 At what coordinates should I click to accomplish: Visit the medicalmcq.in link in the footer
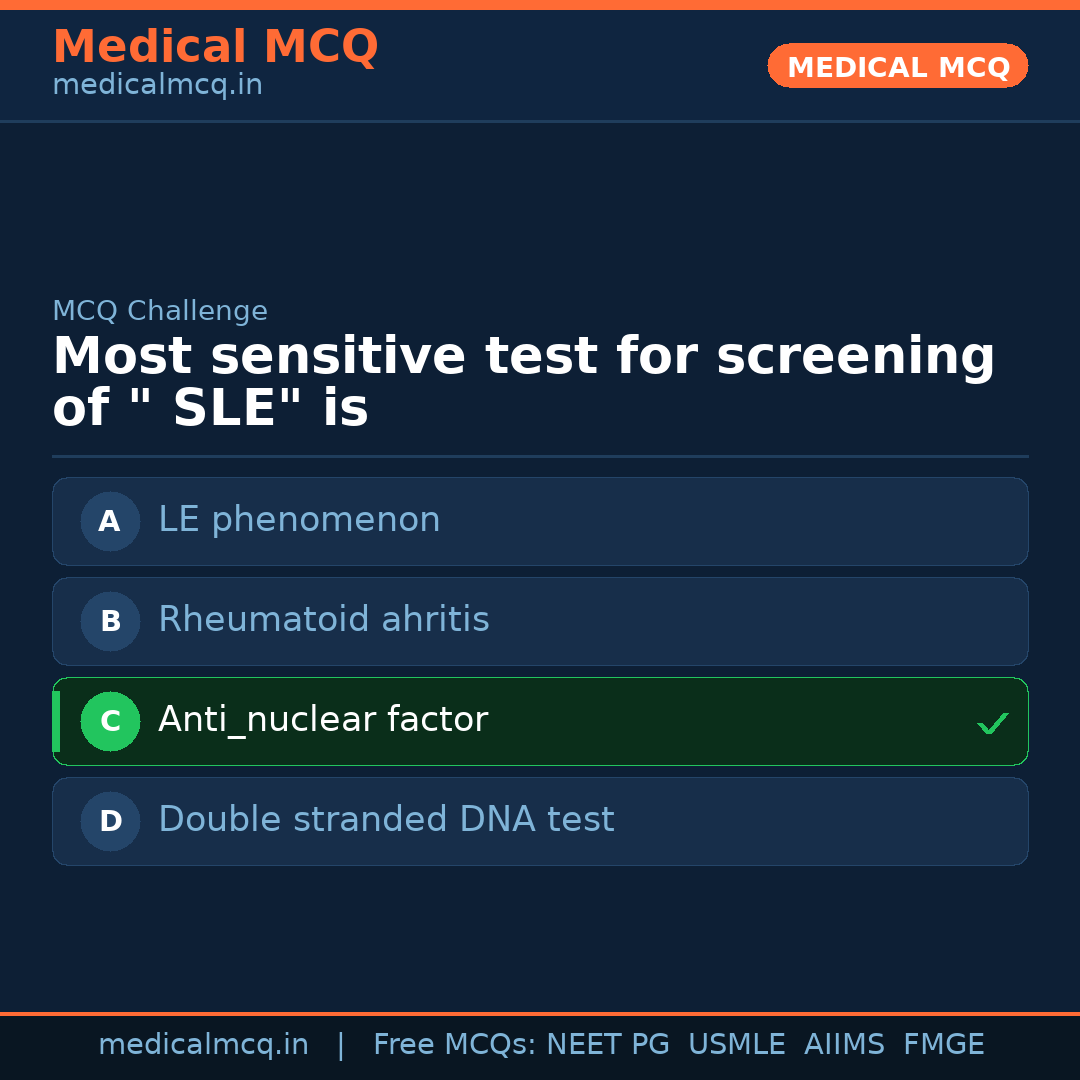[204, 1043]
